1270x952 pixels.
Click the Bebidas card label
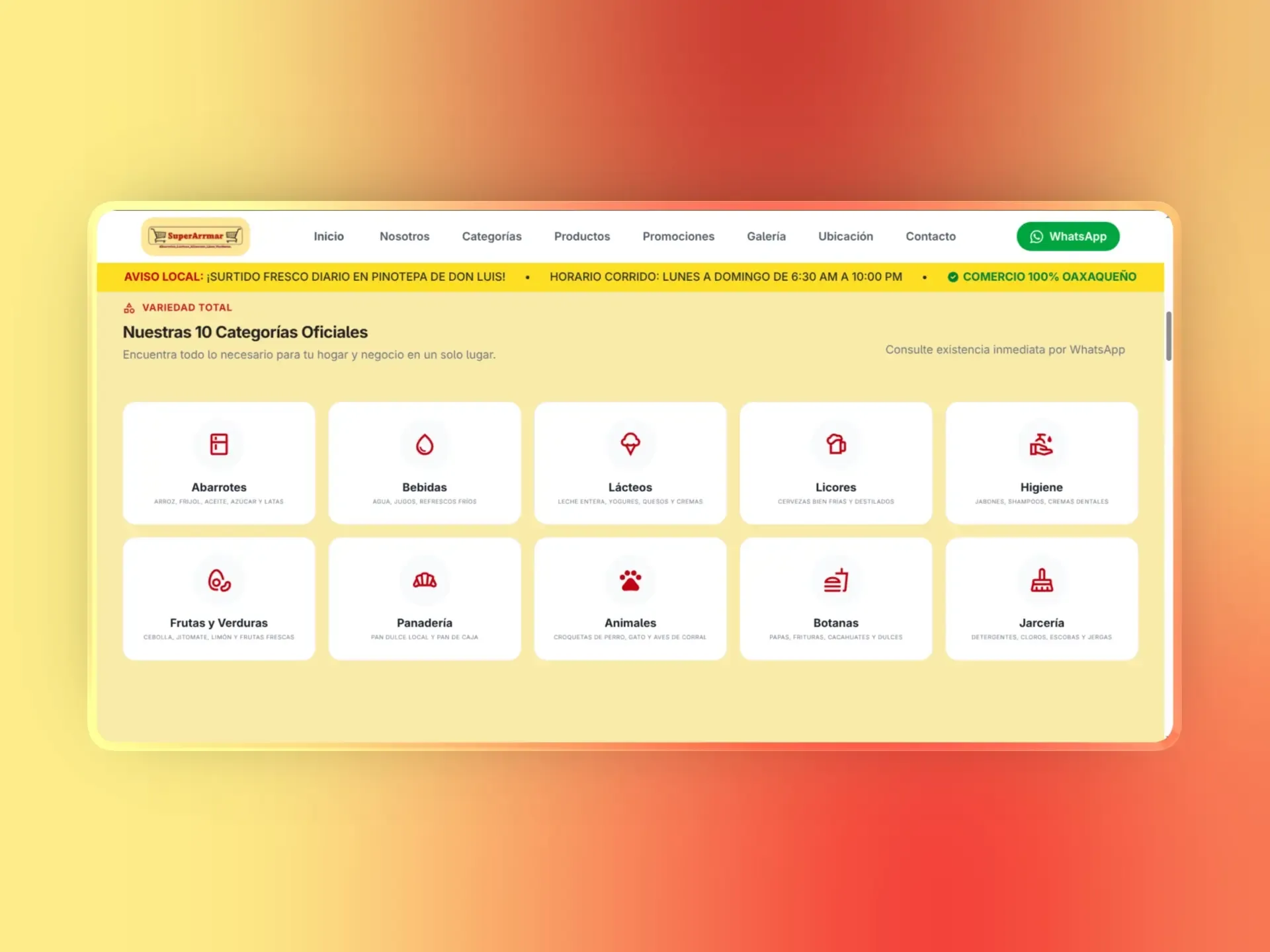click(x=425, y=487)
